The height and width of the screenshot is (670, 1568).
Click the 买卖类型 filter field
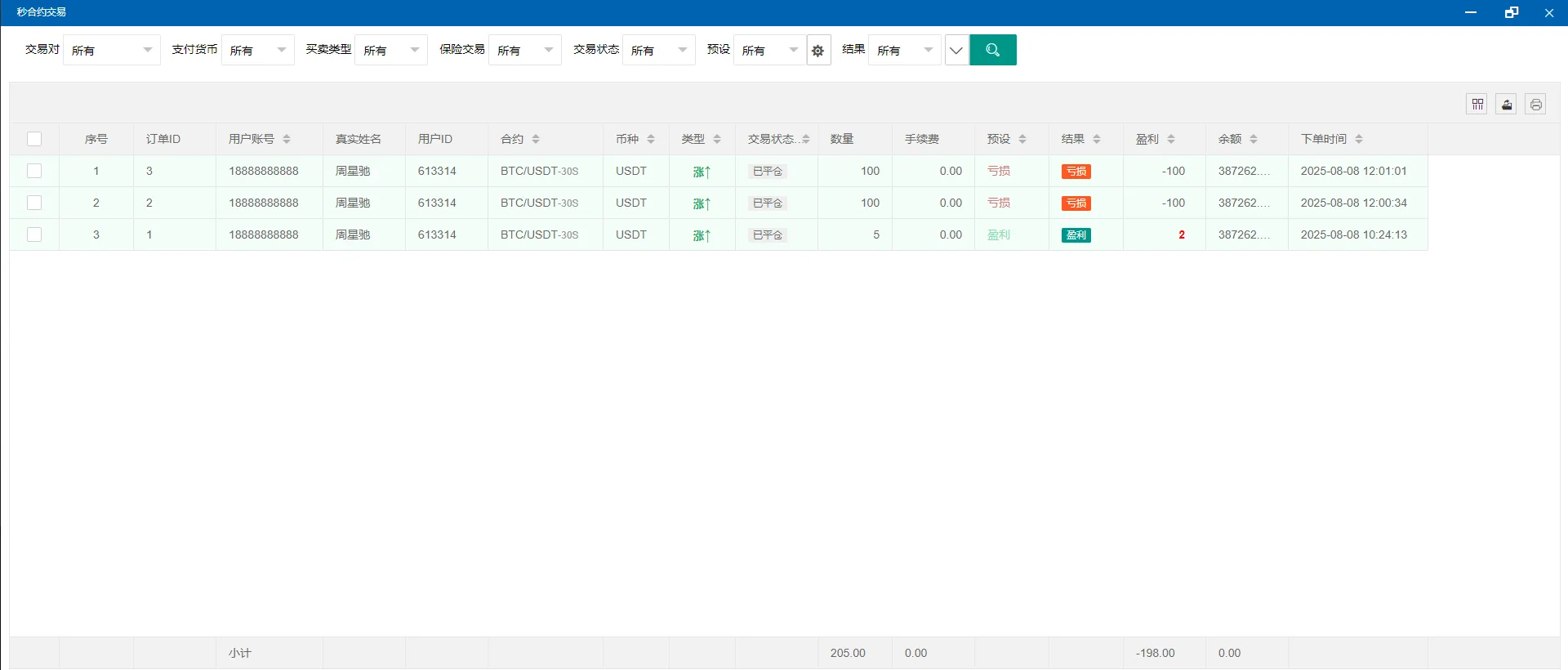pos(390,50)
